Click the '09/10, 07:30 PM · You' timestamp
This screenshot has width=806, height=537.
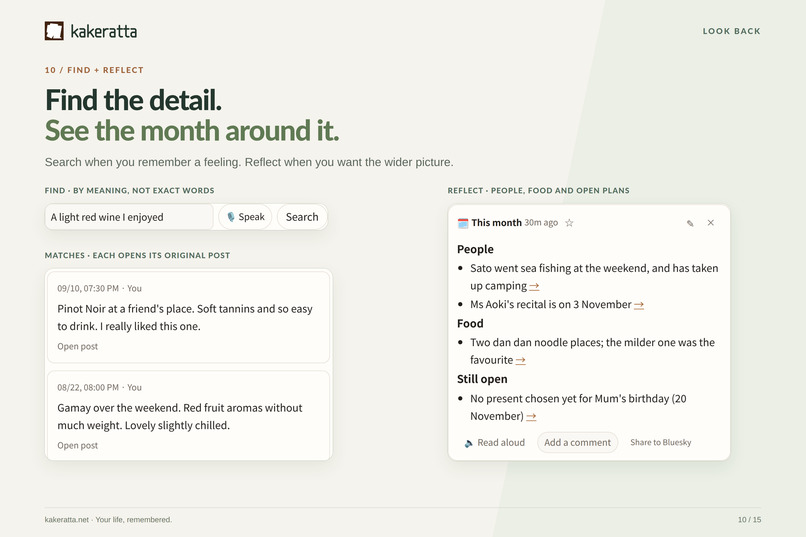[99, 288]
